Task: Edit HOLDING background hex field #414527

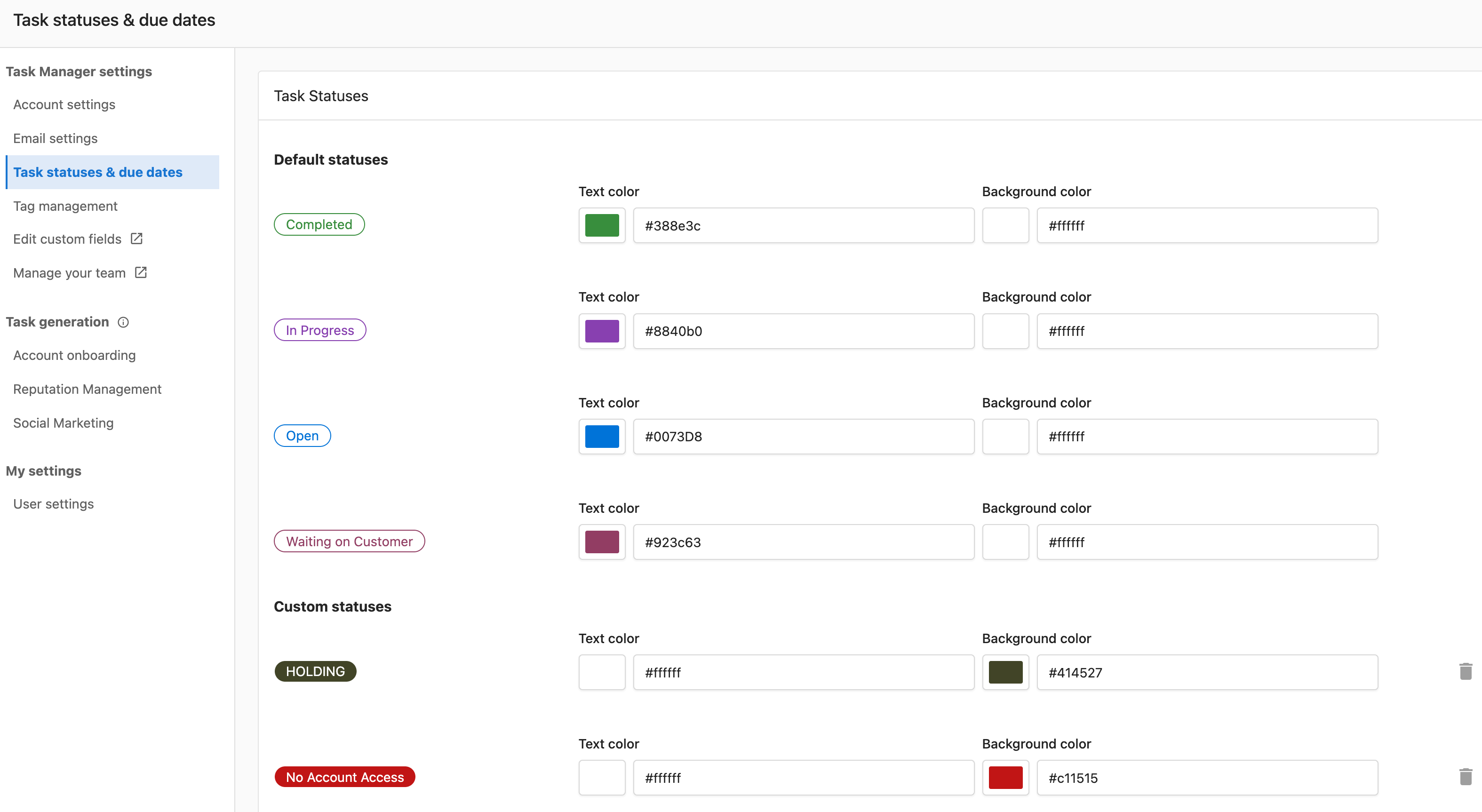Action: (1207, 672)
